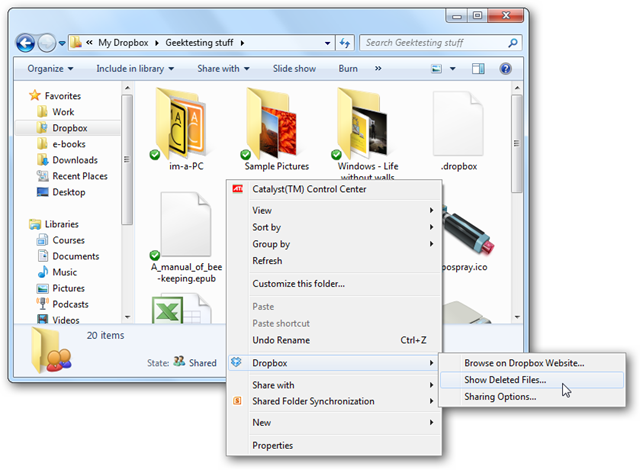Viewport: 640px width, 470px height.
Task: Click the refresh button beside address bar
Action: point(345,43)
